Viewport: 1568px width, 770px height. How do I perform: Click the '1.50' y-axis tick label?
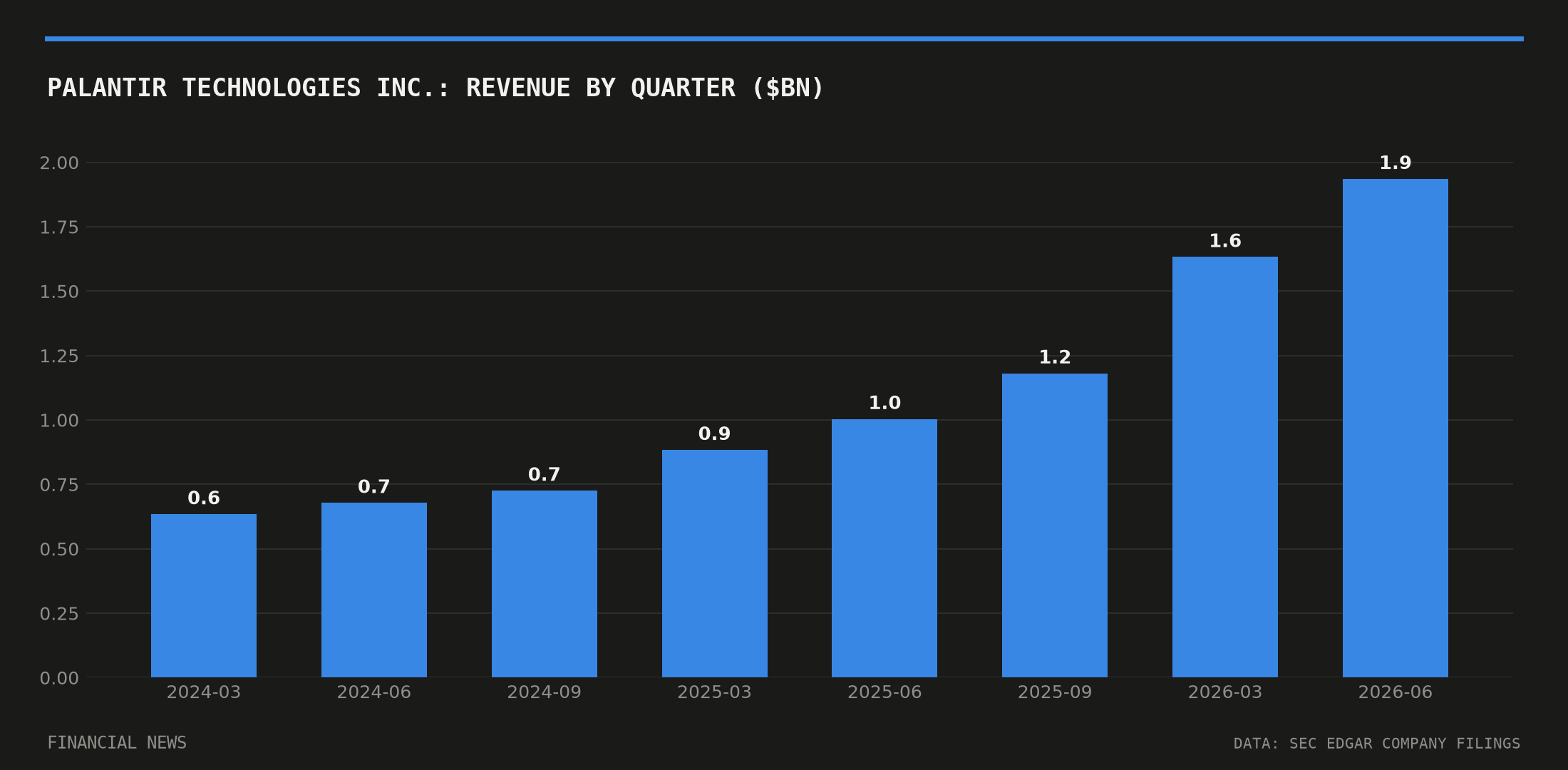click(x=59, y=292)
